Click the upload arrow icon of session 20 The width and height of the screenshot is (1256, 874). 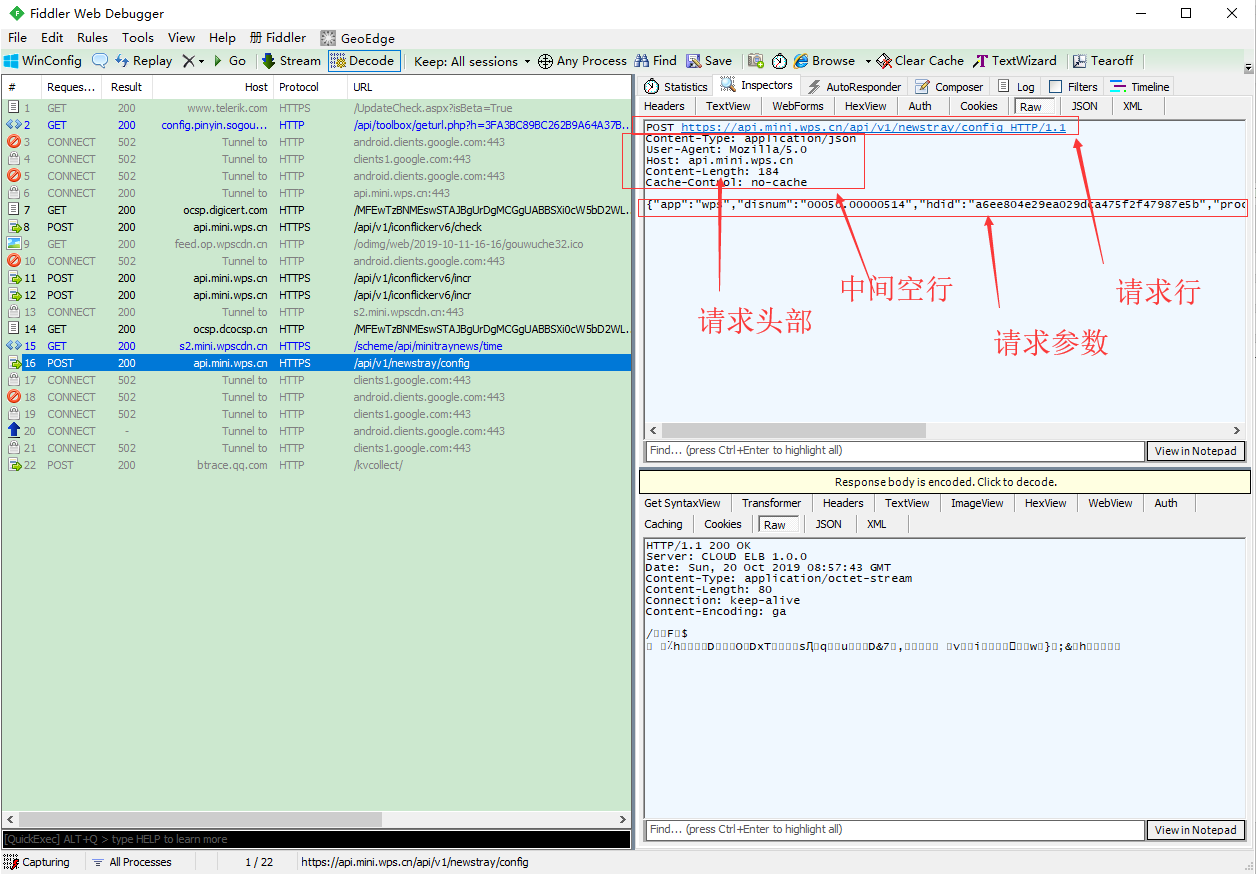[14, 431]
